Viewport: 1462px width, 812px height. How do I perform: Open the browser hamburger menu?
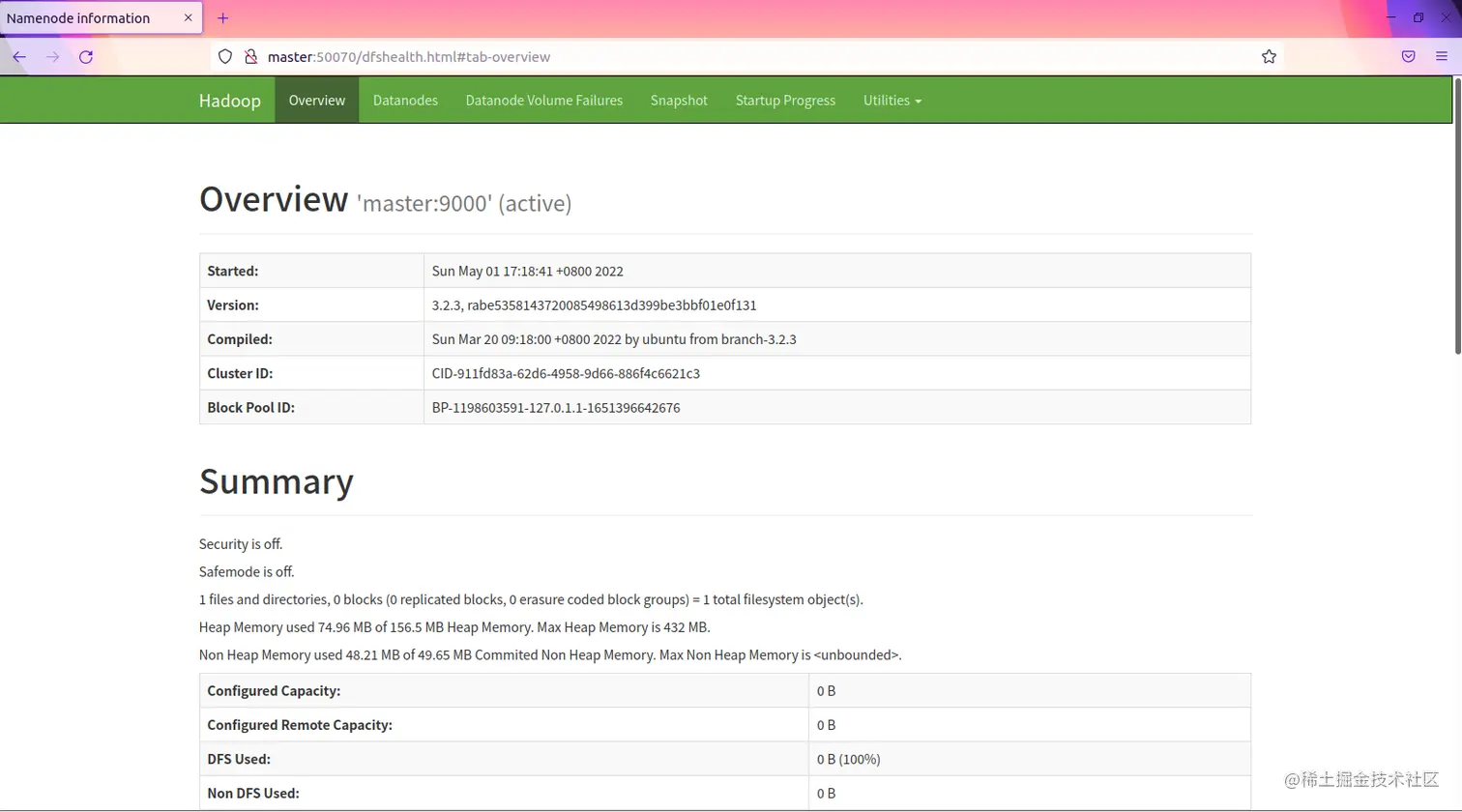click(x=1442, y=57)
